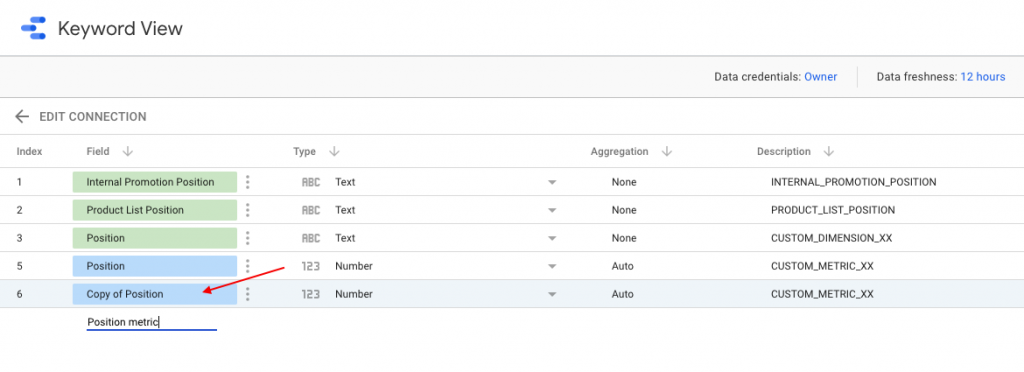
Task: Click None aggregation for Internal Promotion Position
Action: coord(624,182)
